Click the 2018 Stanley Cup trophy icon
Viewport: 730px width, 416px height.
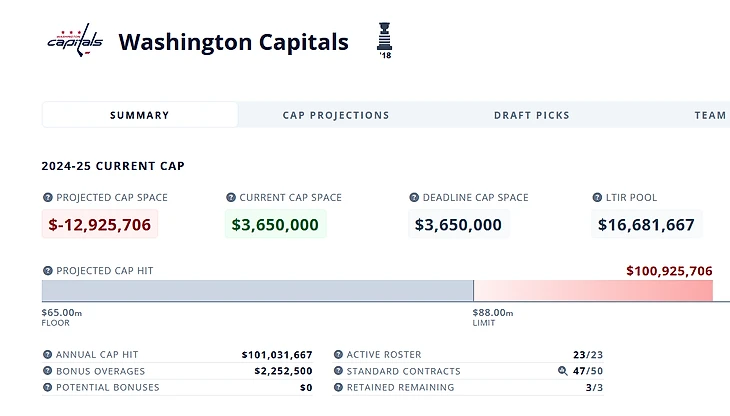(x=385, y=40)
